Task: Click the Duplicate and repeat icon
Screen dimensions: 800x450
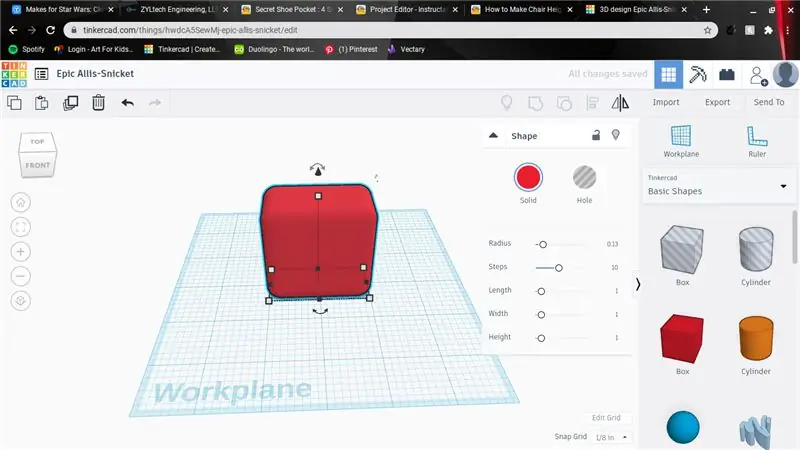Action: coord(70,103)
